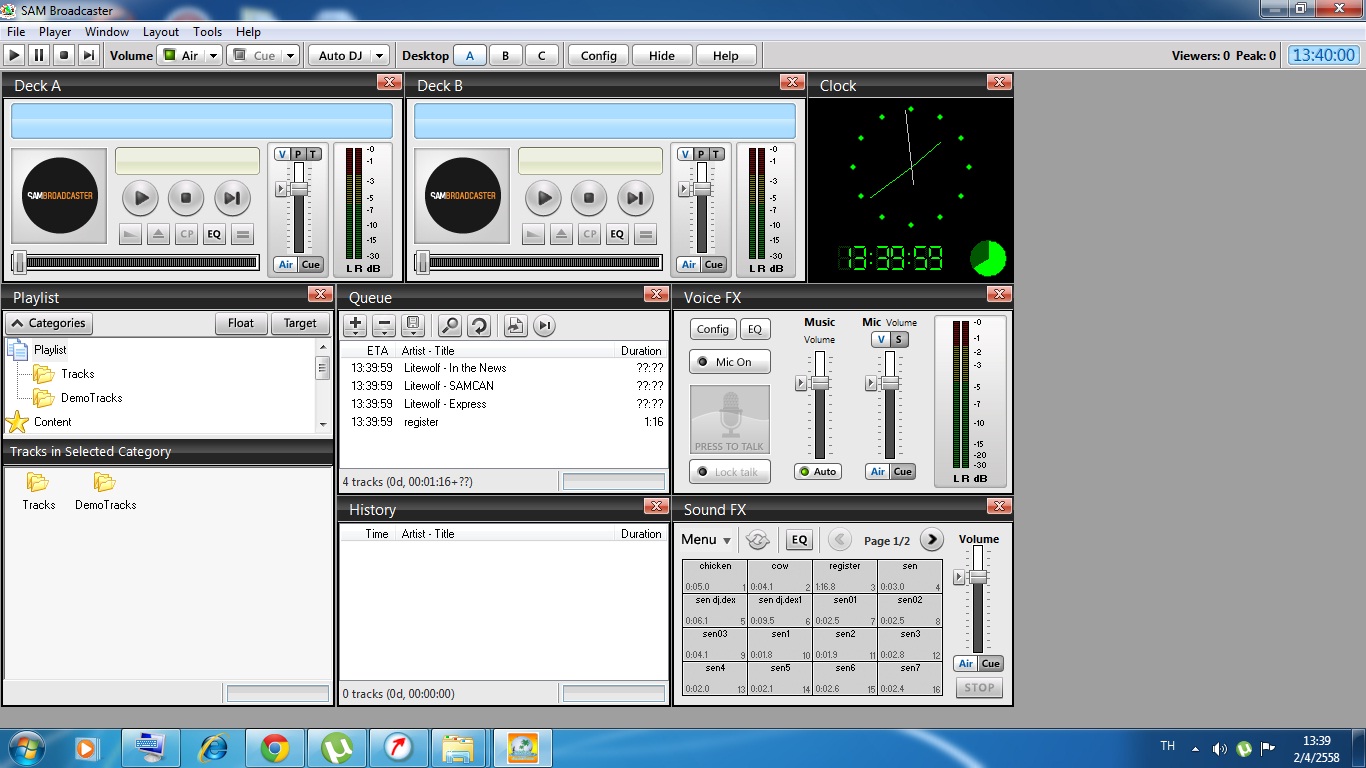Save the queue with the disk icon
This screenshot has height=768, width=1366.
413,325
